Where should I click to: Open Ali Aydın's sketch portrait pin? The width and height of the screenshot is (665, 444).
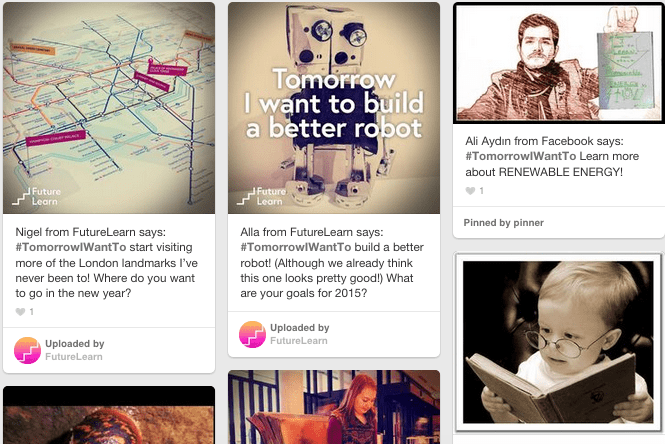click(x=558, y=62)
